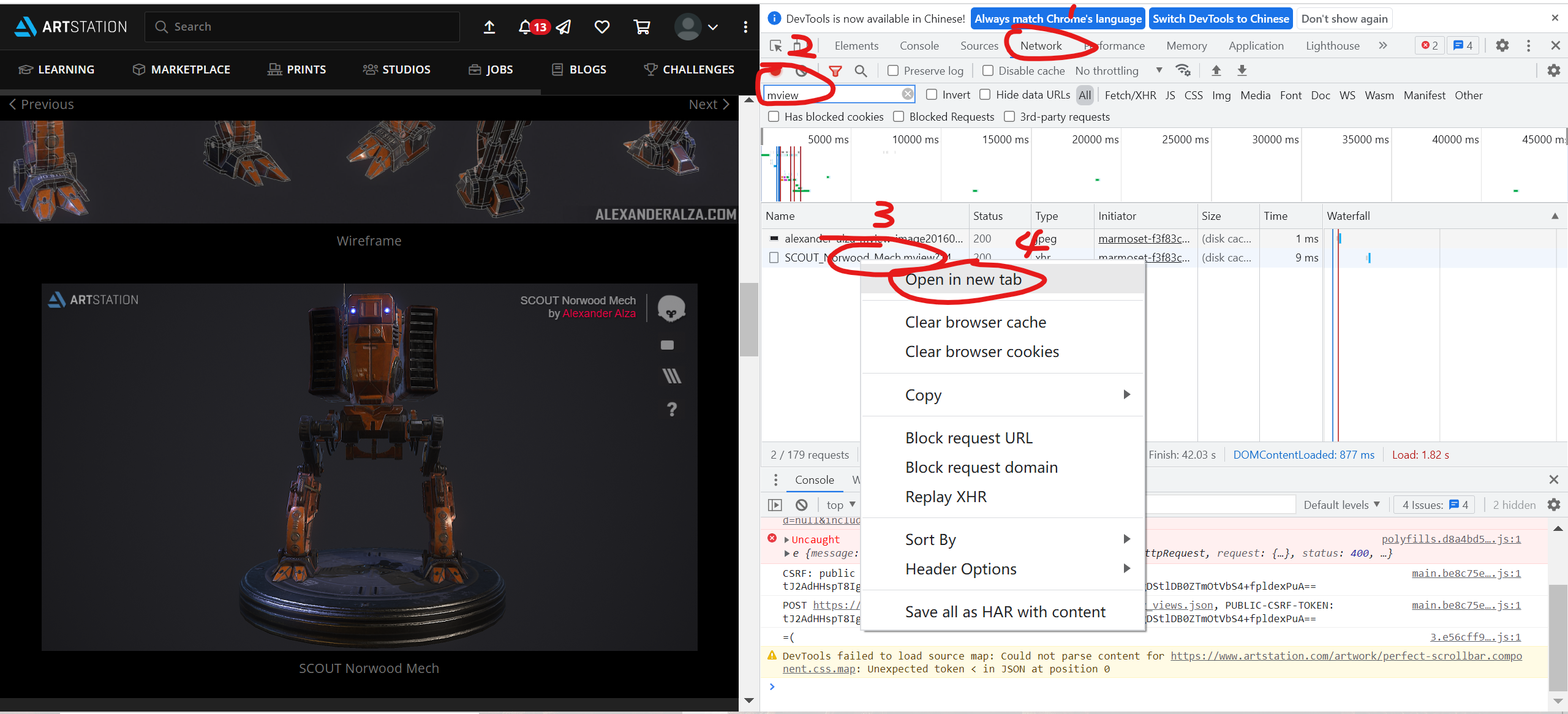Export HAR file (download arrow icon)
This screenshot has height=714, width=1568.
click(1242, 70)
